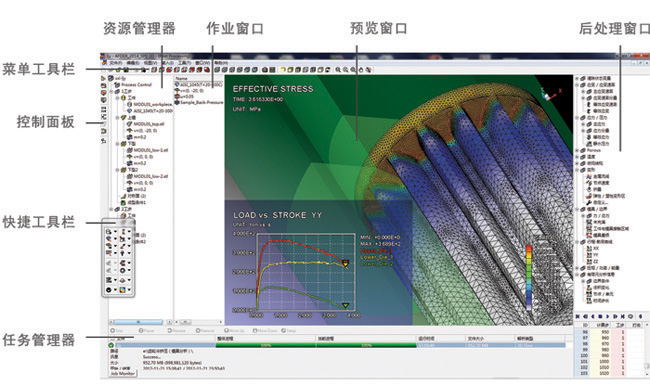The image size is (650, 385).
Task: Click the Resume button in task manager
Action: (177, 331)
